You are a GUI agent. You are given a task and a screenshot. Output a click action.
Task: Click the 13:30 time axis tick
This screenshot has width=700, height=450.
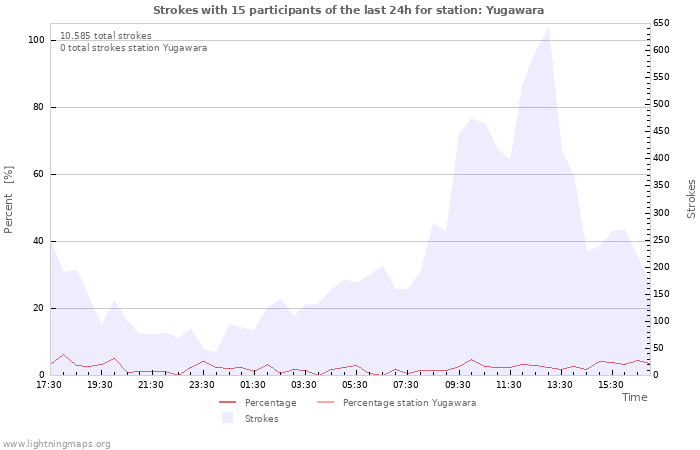pyautogui.click(x=559, y=384)
